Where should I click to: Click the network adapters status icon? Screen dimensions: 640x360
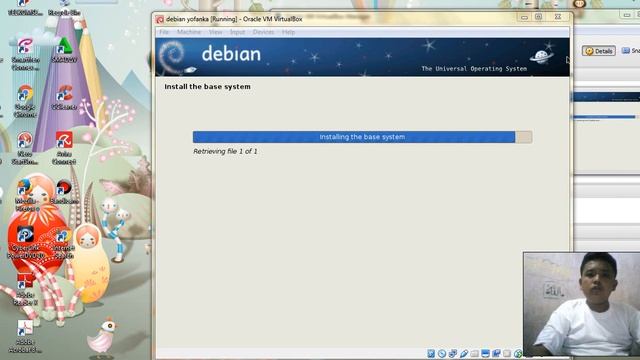pyautogui.click(x=453, y=353)
